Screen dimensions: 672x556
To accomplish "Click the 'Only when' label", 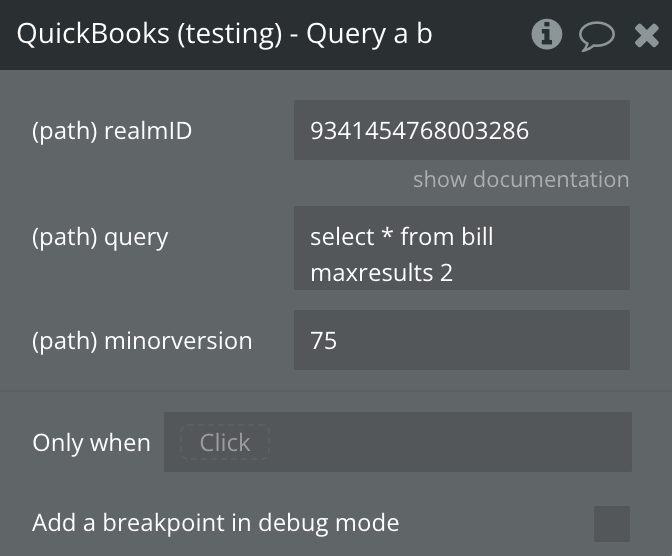I will coord(91,443).
